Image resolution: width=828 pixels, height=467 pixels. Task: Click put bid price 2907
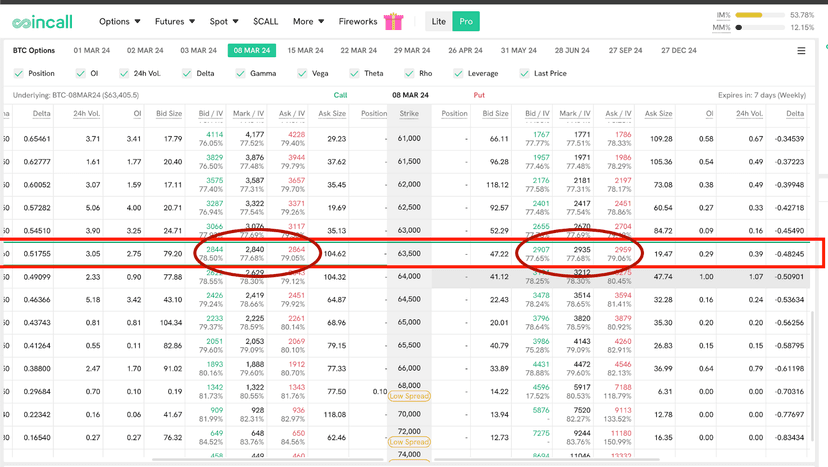(541, 249)
